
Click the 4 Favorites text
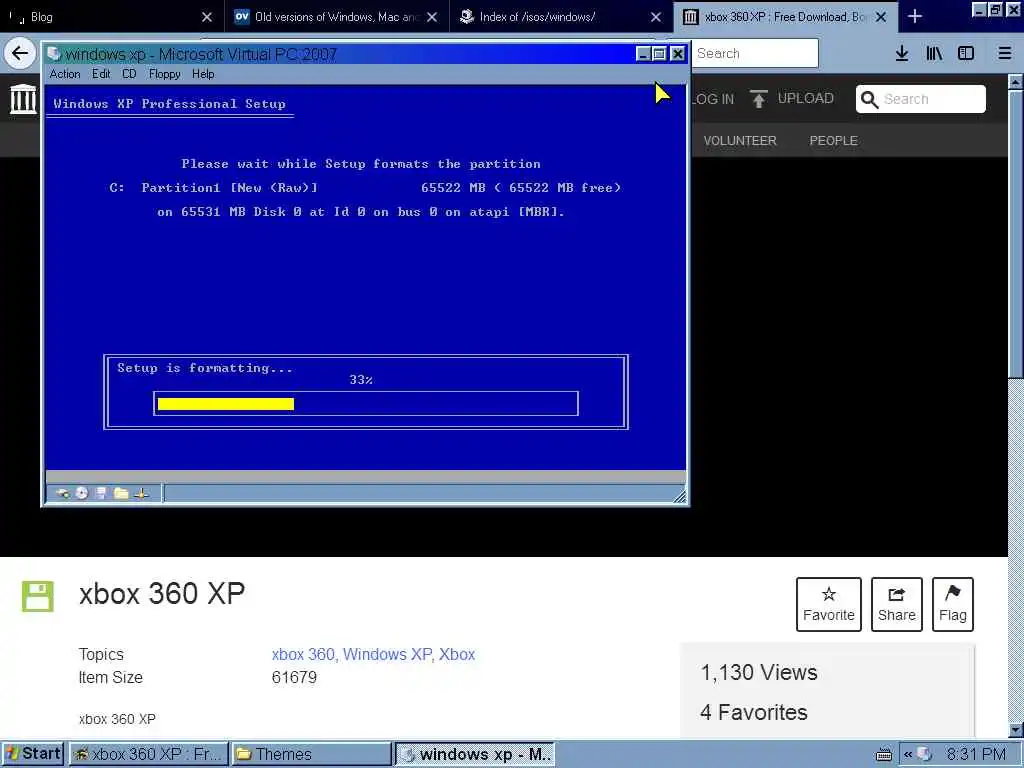[x=754, y=712]
